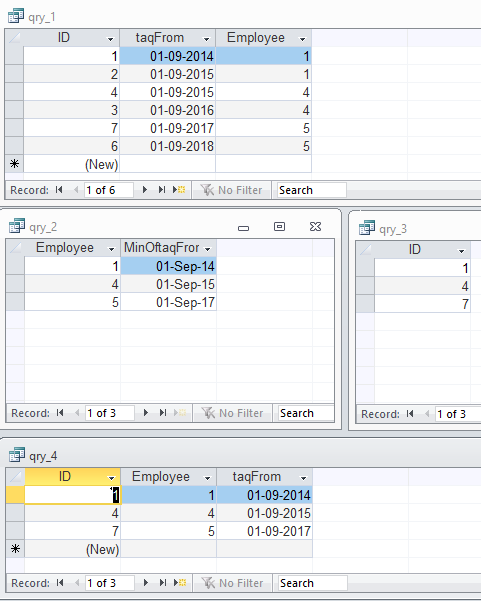Click Search box in qry_1
This screenshot has width=481, height=601.
pos(312,190)
